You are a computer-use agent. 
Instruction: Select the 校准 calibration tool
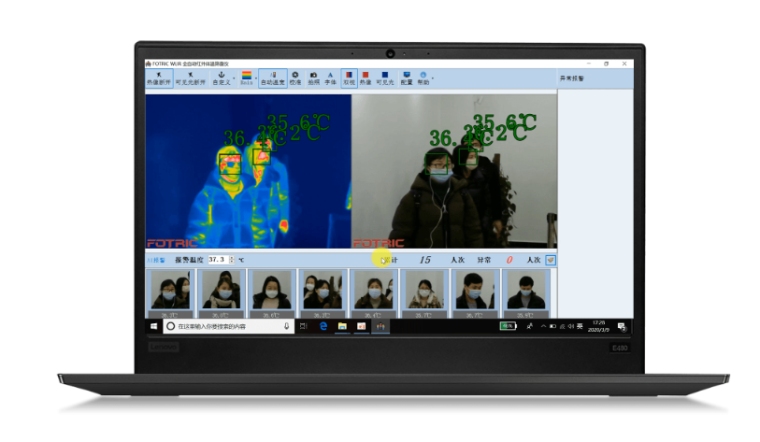click(x=295, y=79)
